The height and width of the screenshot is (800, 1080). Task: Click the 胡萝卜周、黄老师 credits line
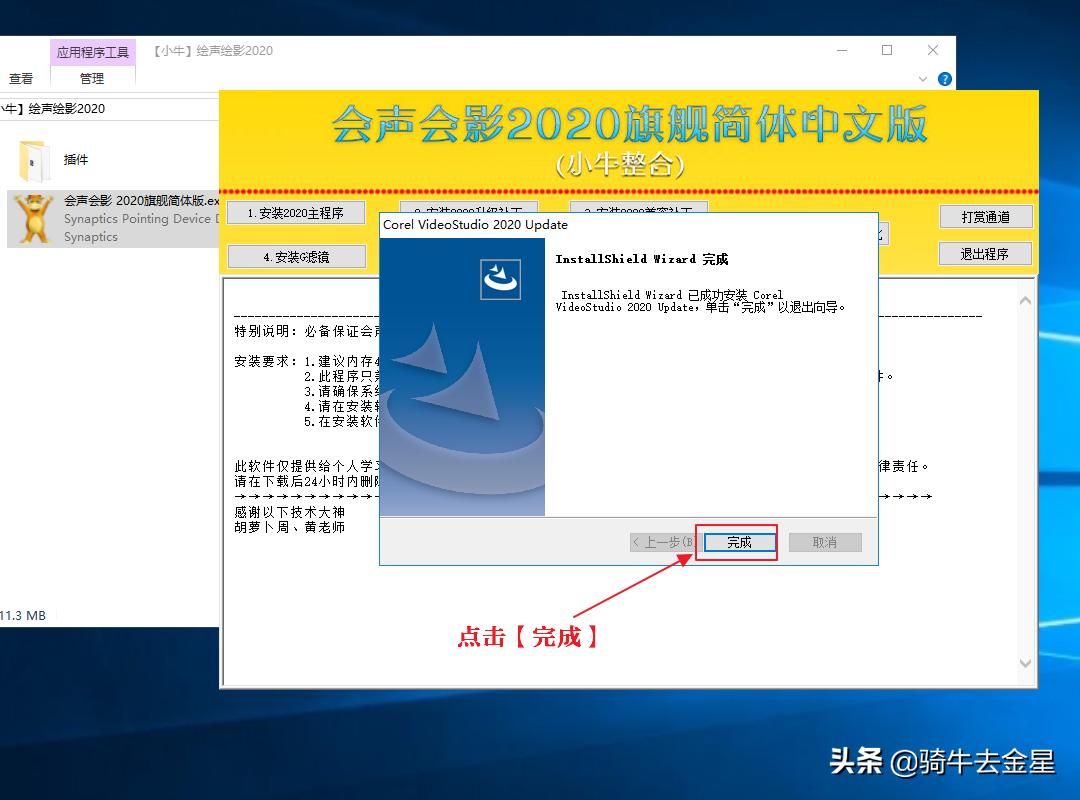[289, 527]
